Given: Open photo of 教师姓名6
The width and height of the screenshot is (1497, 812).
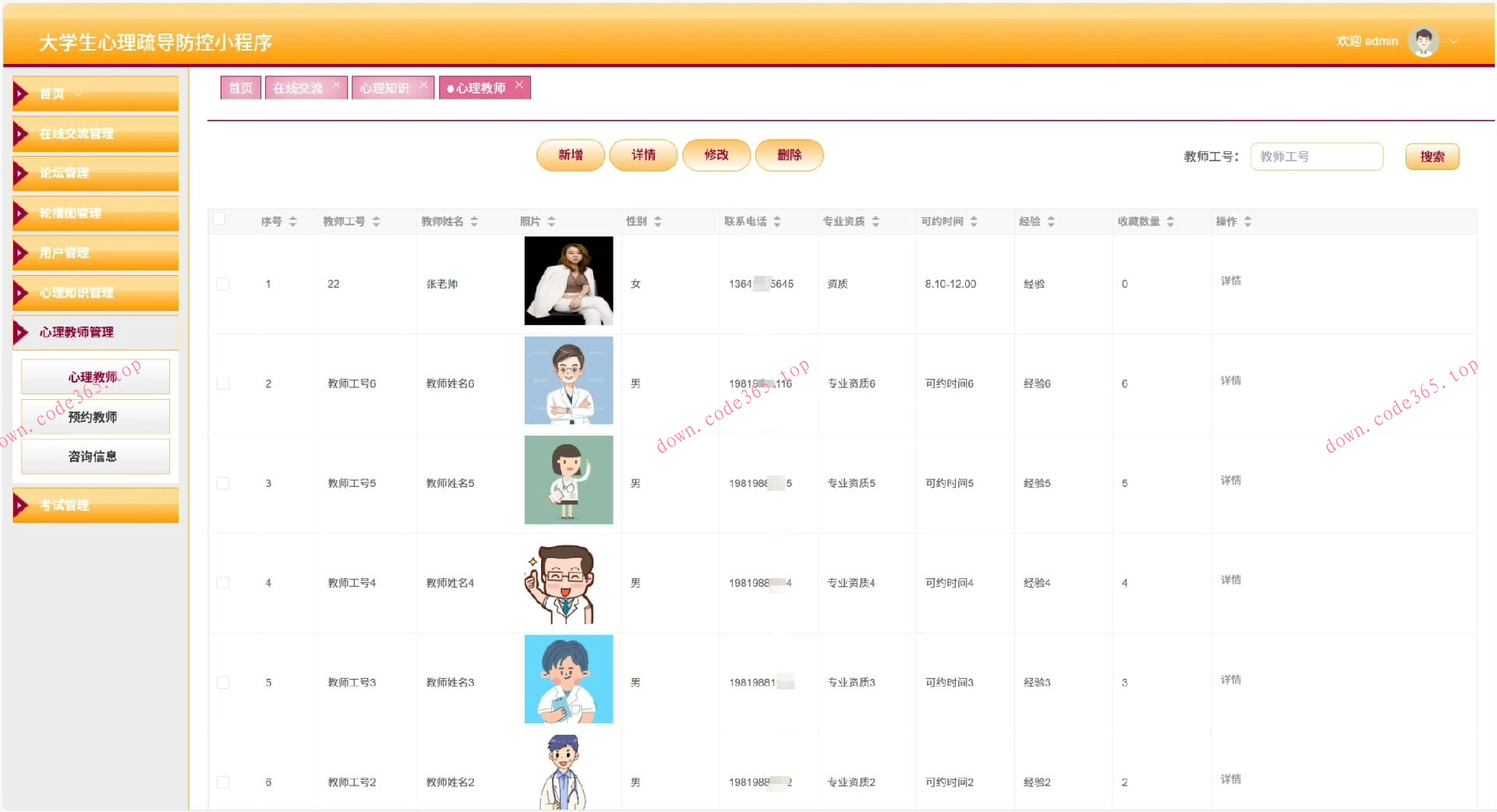Looking at the screenshot, I should click(x=568, y=380).
